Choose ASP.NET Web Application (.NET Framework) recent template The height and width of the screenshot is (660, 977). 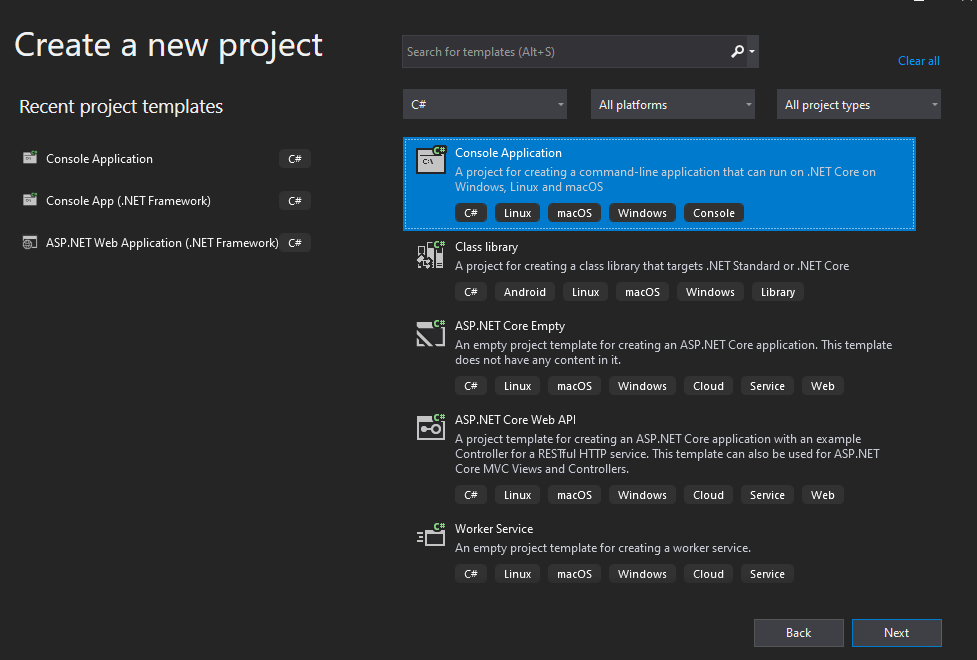[x=162, y=243]
